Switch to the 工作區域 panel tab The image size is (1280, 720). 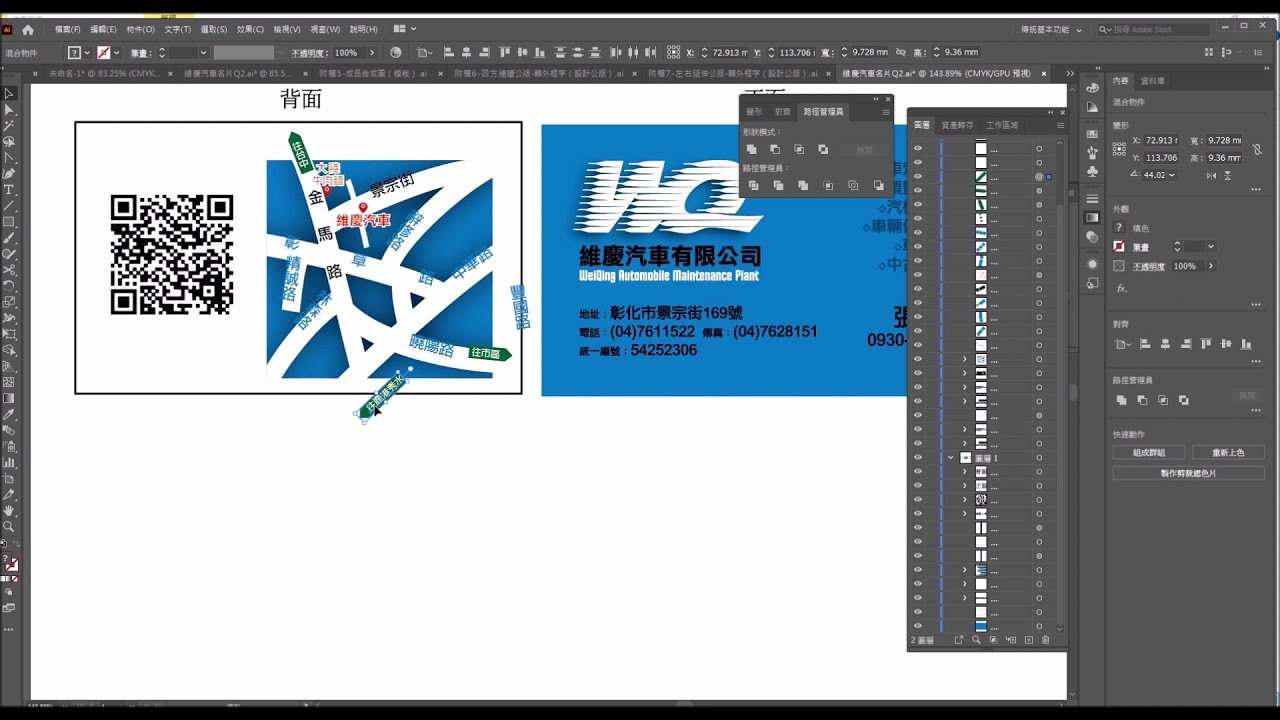tap(1002, 125)
